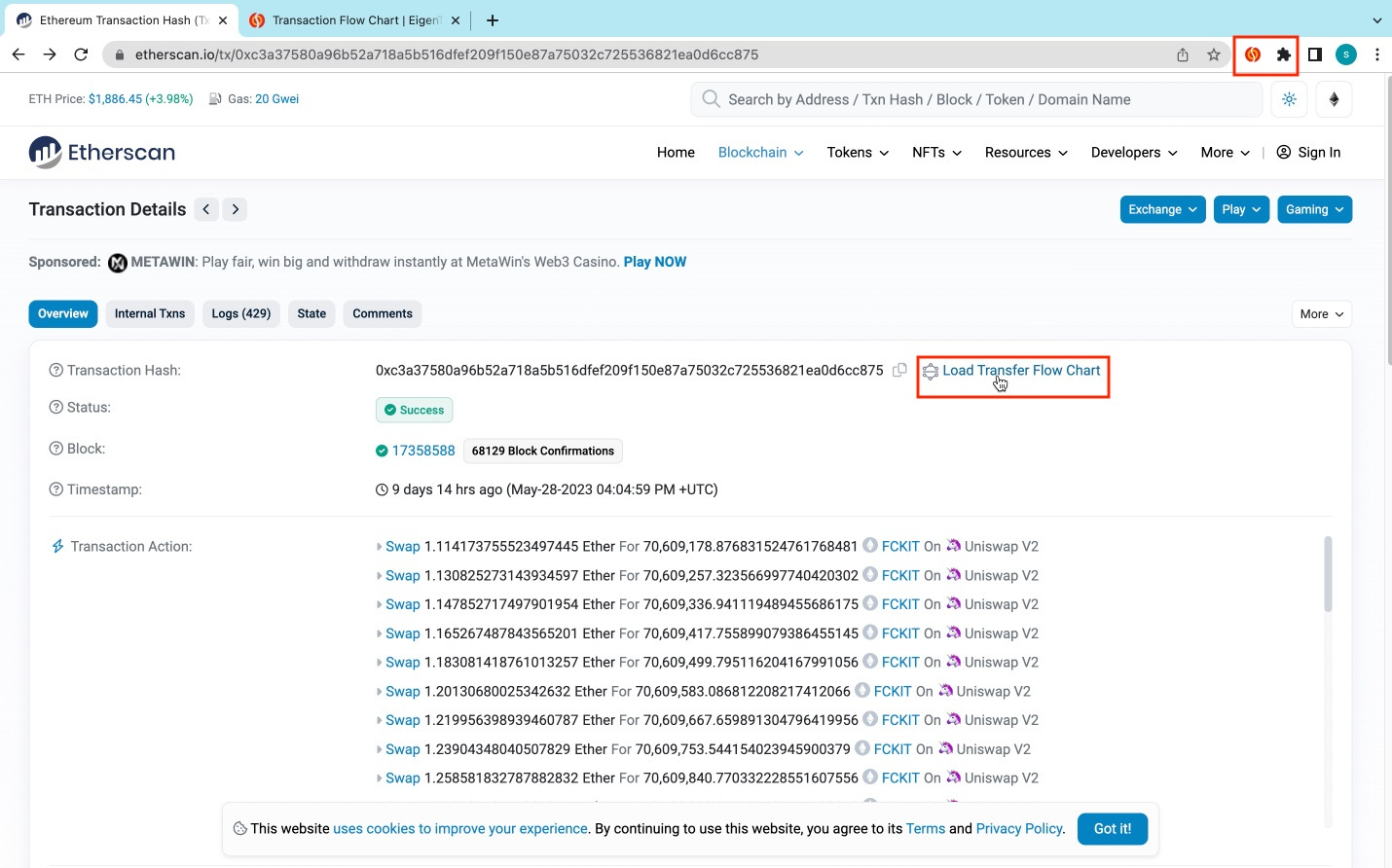The width and height of the screenshot is (1392, 868).
Task: Open block 17358588 link
Action: 423,451
